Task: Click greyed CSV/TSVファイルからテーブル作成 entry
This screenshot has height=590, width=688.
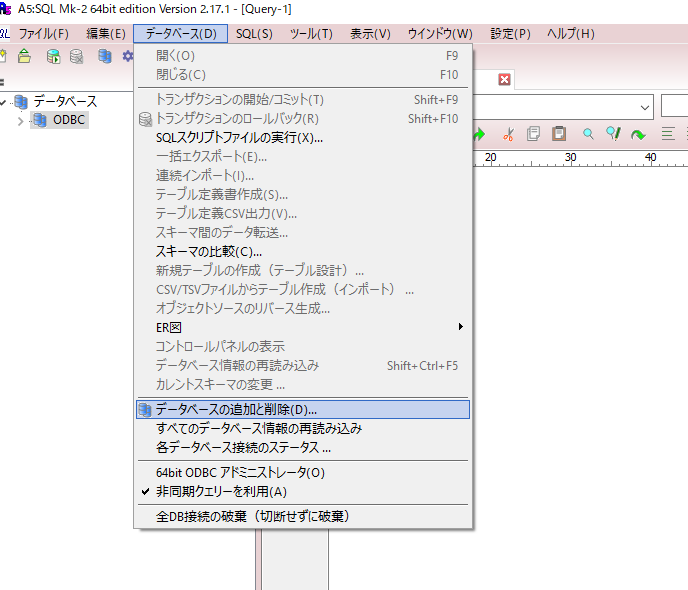Action: click(303, 289)
